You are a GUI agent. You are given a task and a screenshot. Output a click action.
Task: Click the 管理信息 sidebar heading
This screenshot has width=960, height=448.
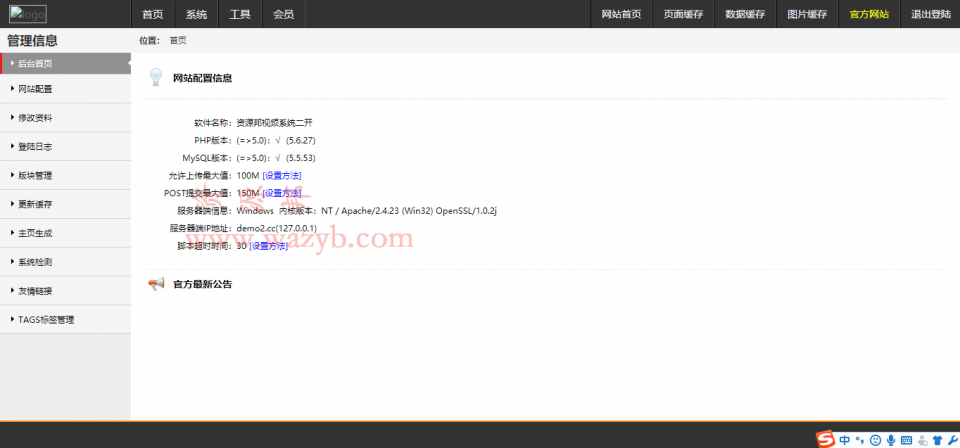[x=32, y=41]
